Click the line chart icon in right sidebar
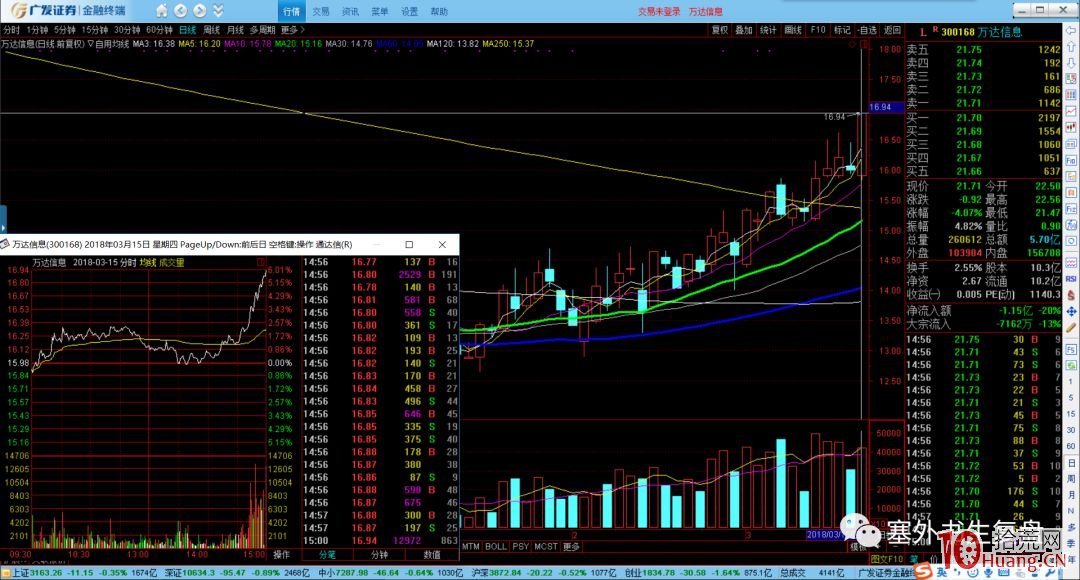 pyautogui.click(x=1071, y=111)
